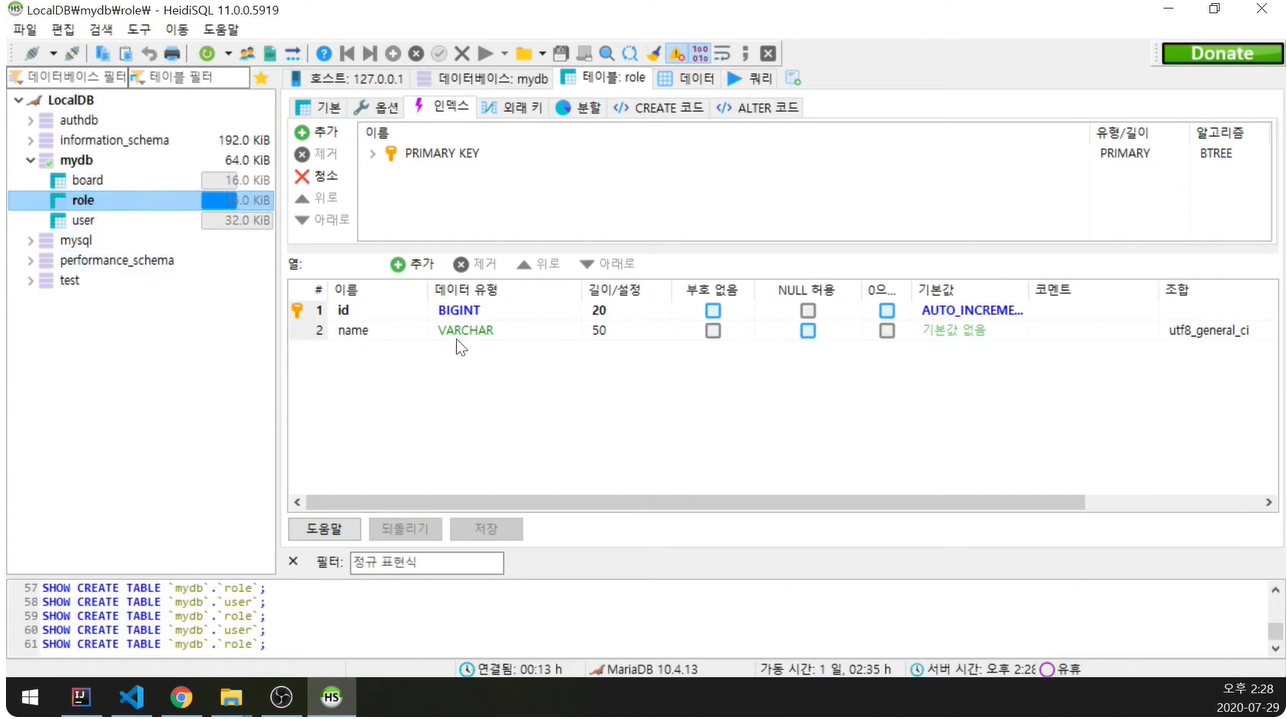Click the insert row plus icon
The height and width of the screenshot is (719, 1287).
(393, 53)
